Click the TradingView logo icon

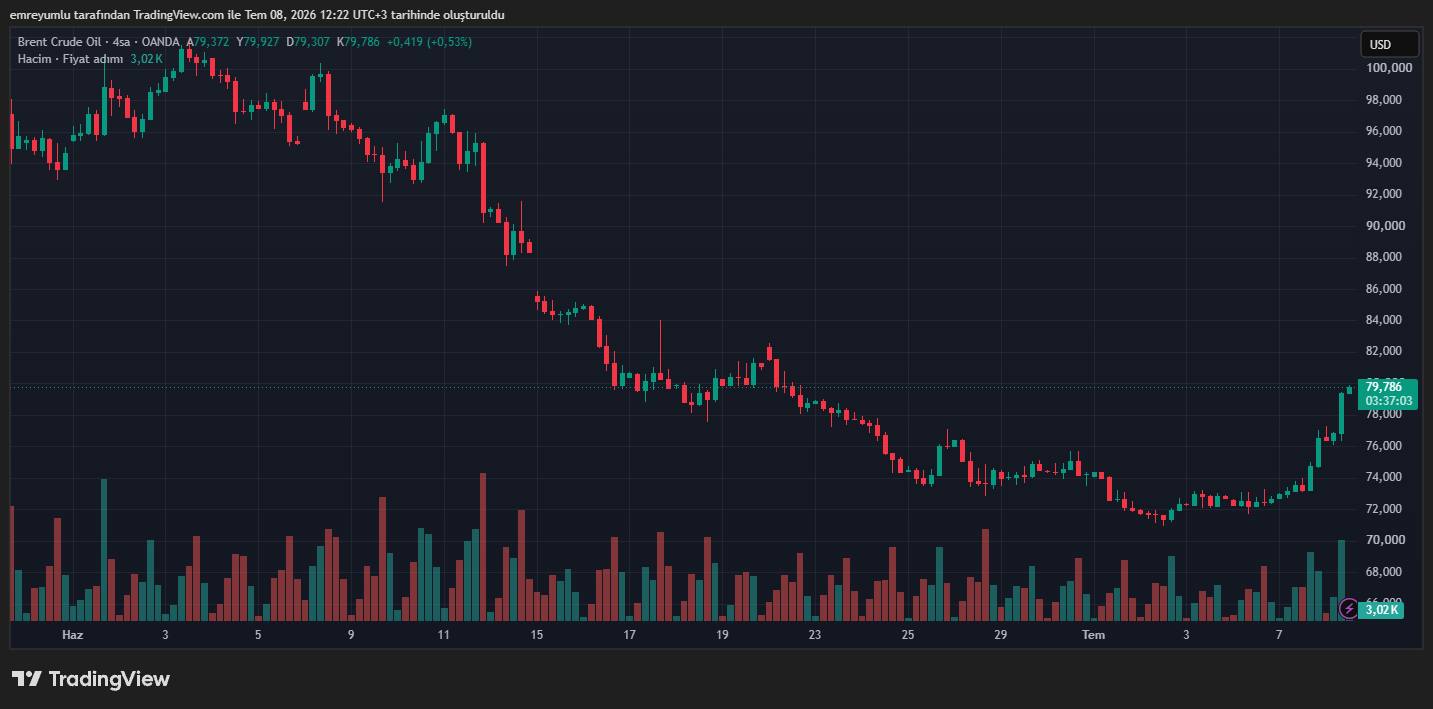[x=26, y=679]
